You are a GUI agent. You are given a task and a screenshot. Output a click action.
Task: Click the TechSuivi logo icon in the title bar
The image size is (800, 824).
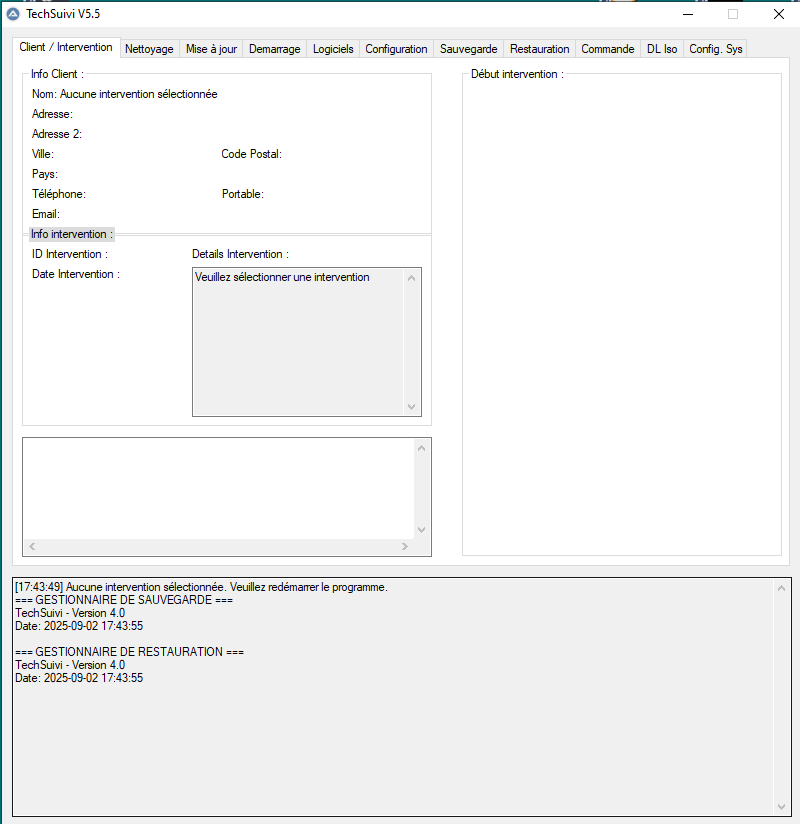(x=14, y=14)
